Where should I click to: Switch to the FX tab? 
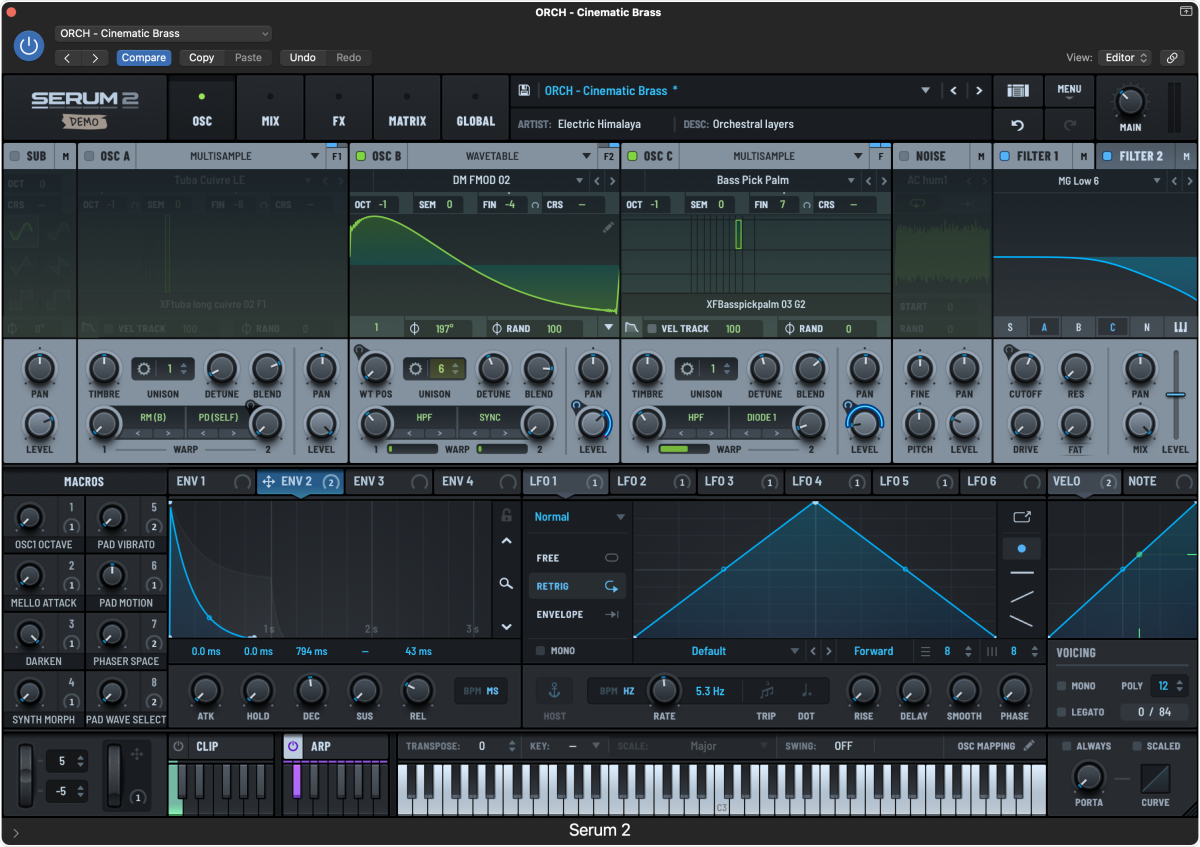[338, 108]
